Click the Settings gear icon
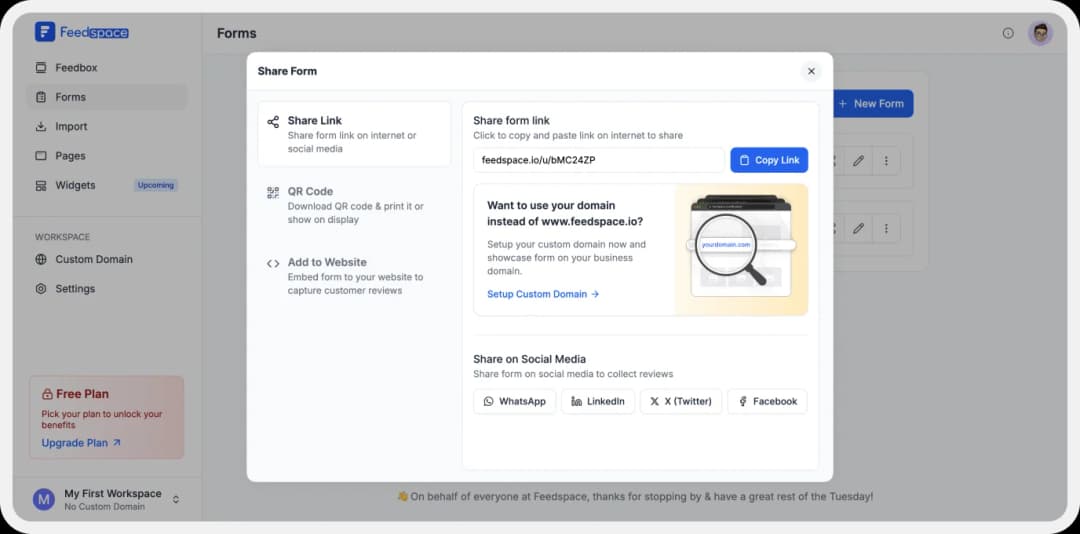Viewport: 1080px width, 534px height. click(41, 289)
